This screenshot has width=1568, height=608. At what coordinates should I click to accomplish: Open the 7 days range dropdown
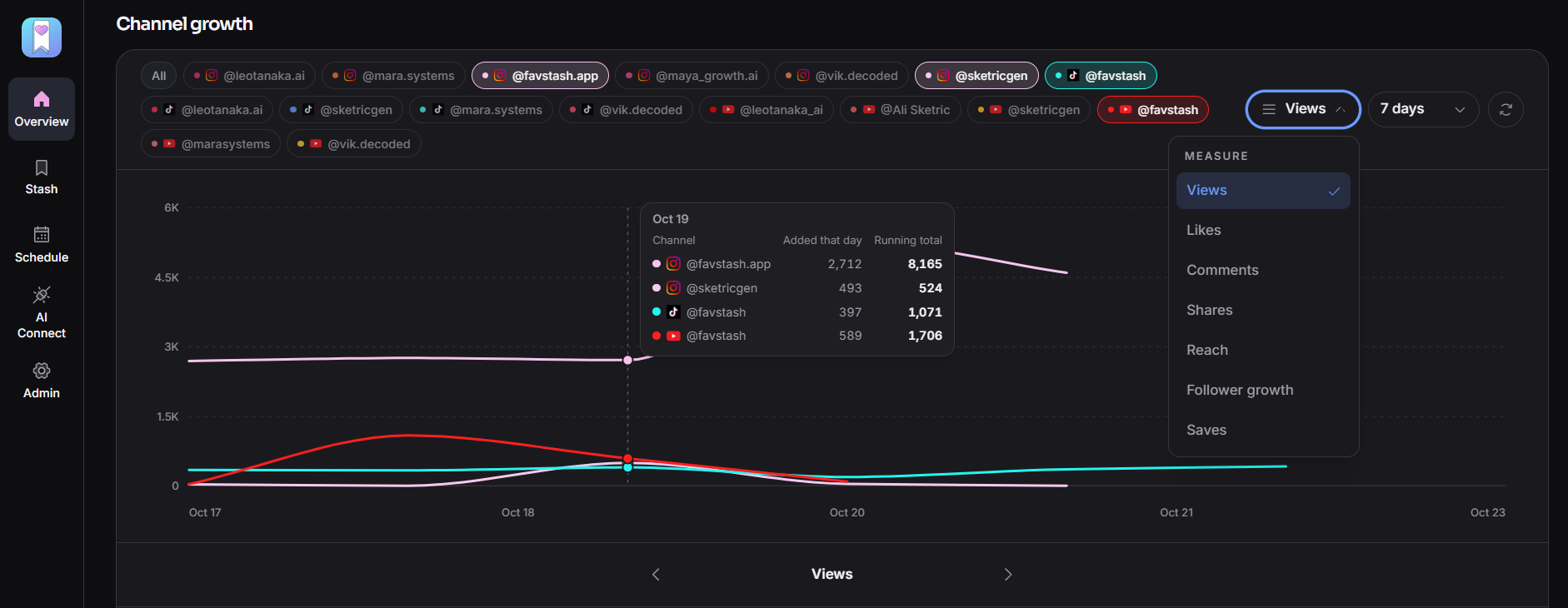point(1423,109)
